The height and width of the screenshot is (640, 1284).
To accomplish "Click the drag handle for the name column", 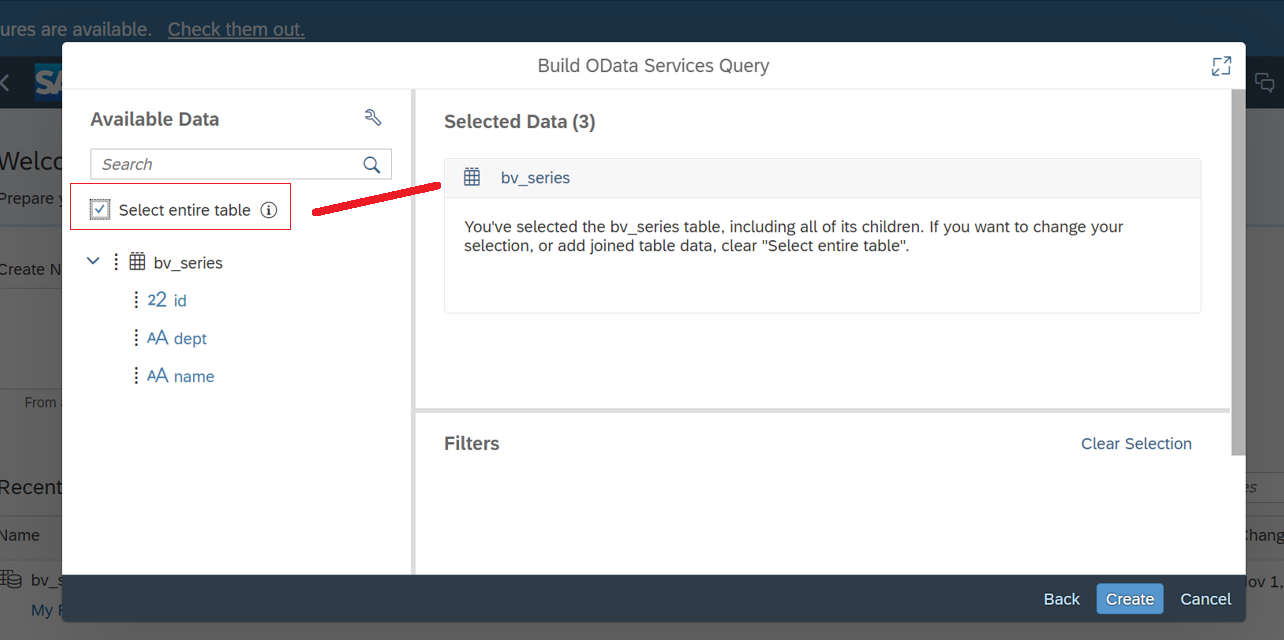I will pos(136,376).
